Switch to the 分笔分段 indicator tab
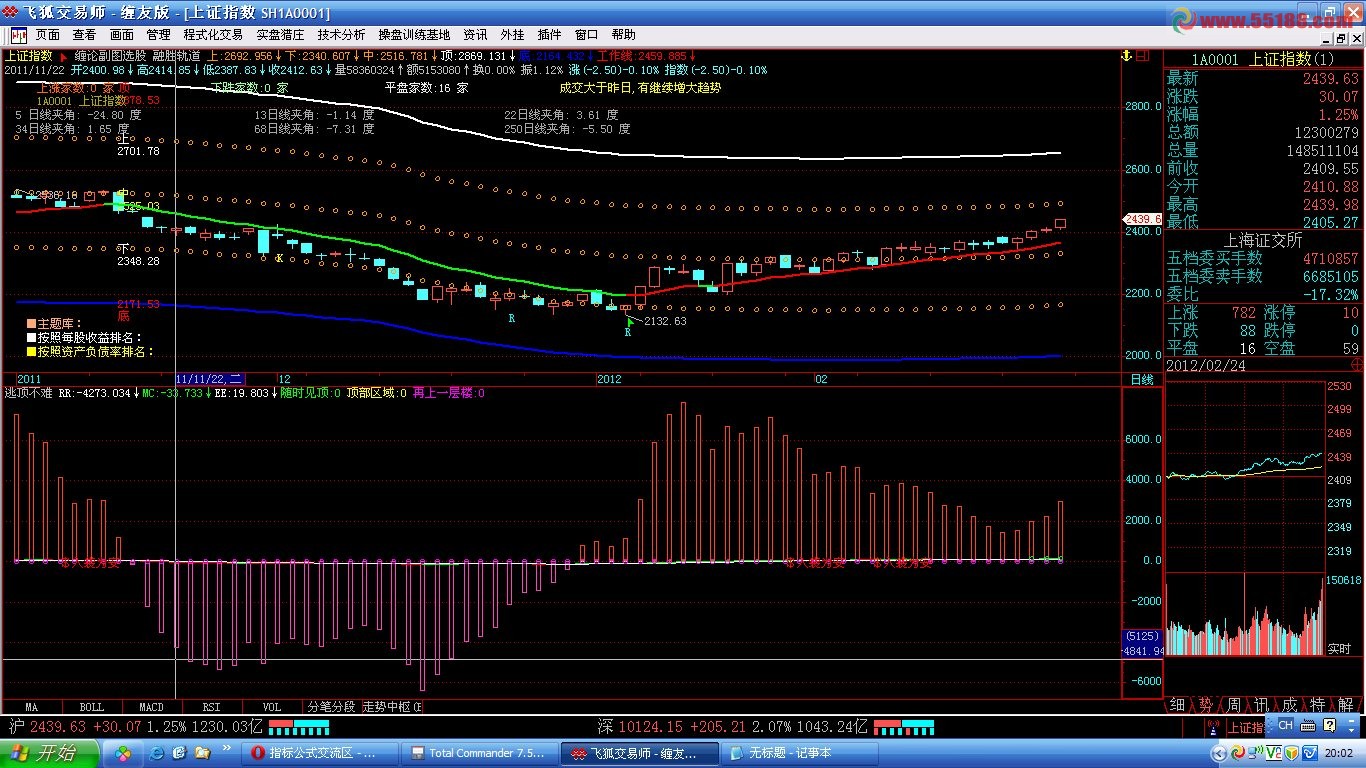Viewport: 1366px width, 768px height. (331, 706)
